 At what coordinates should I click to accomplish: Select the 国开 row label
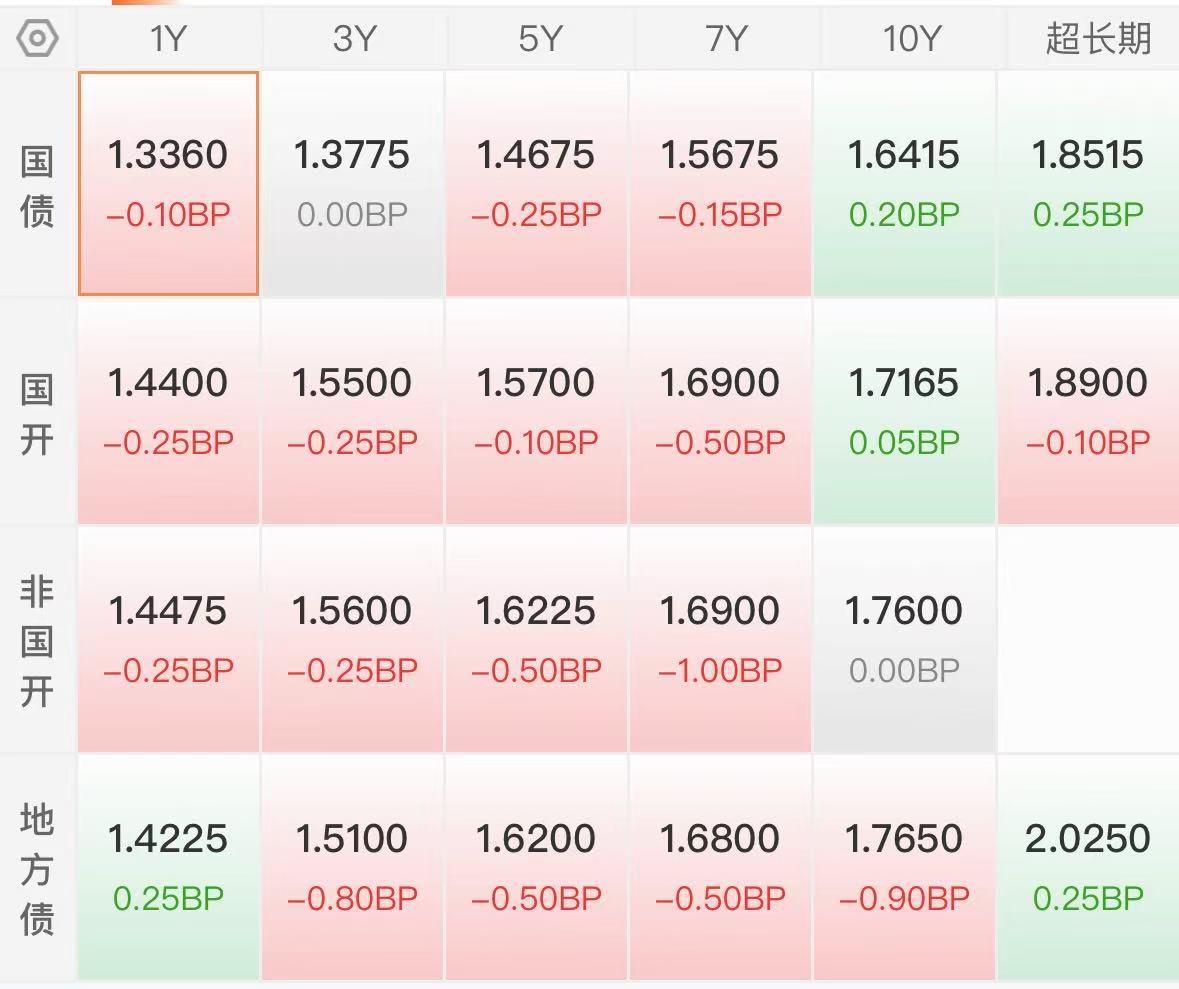click(x=37, y=414)
